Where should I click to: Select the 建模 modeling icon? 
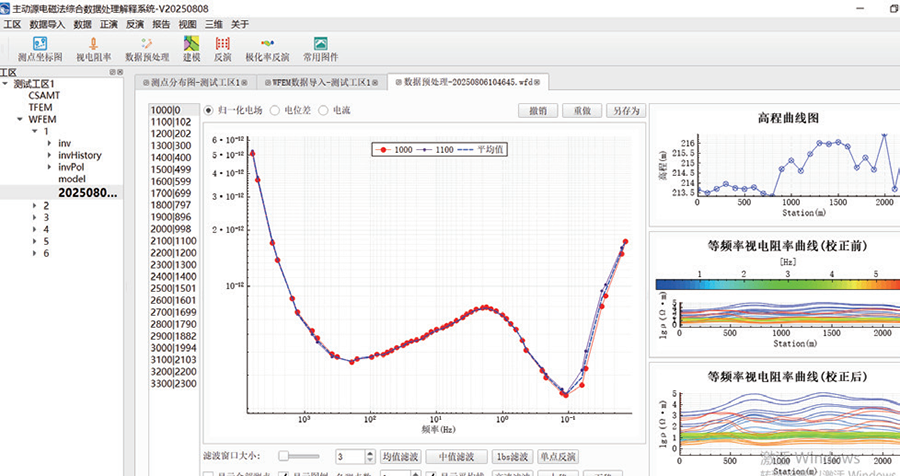[191, 49]
